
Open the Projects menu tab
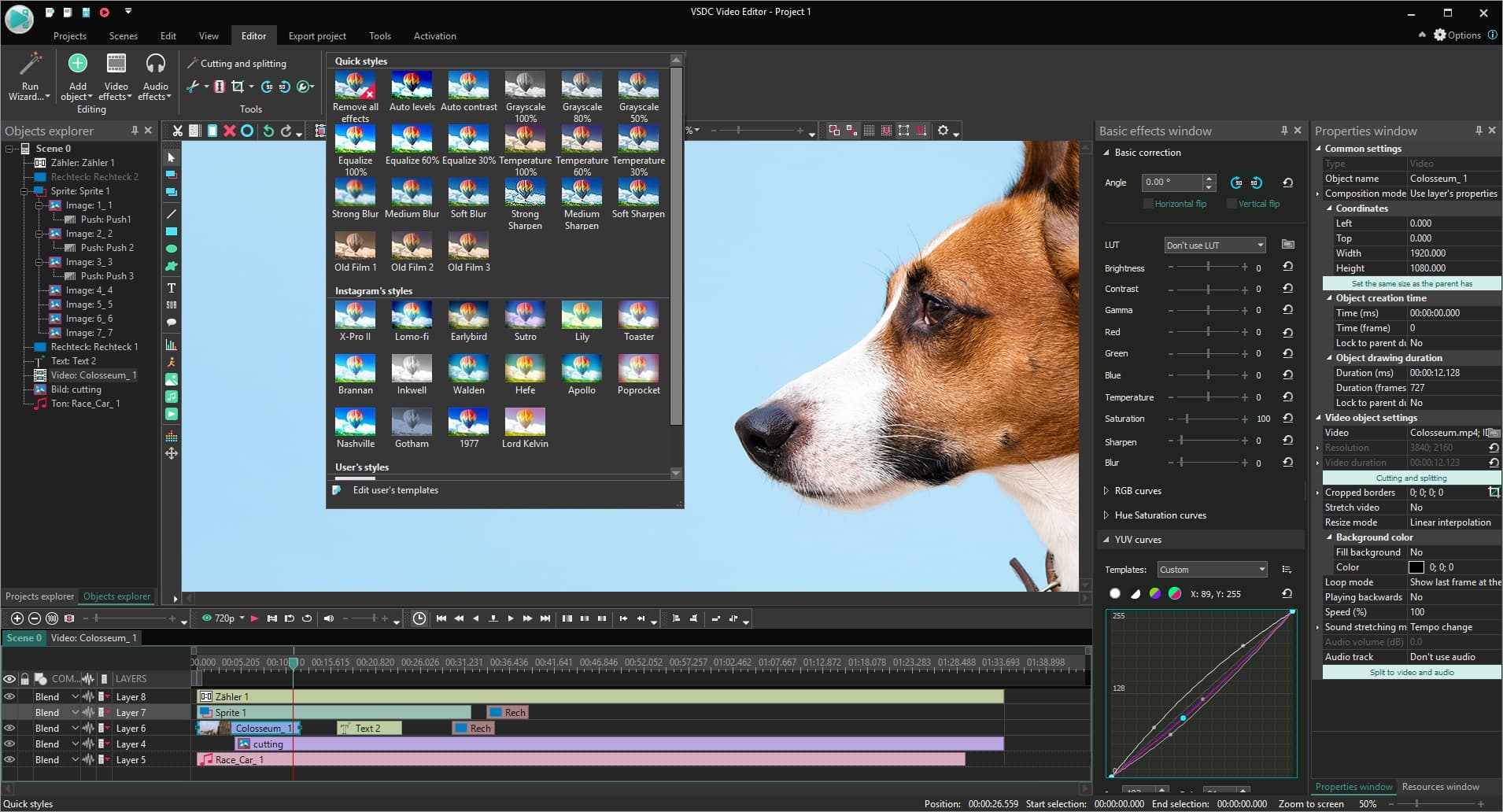(x=69, y=36)
